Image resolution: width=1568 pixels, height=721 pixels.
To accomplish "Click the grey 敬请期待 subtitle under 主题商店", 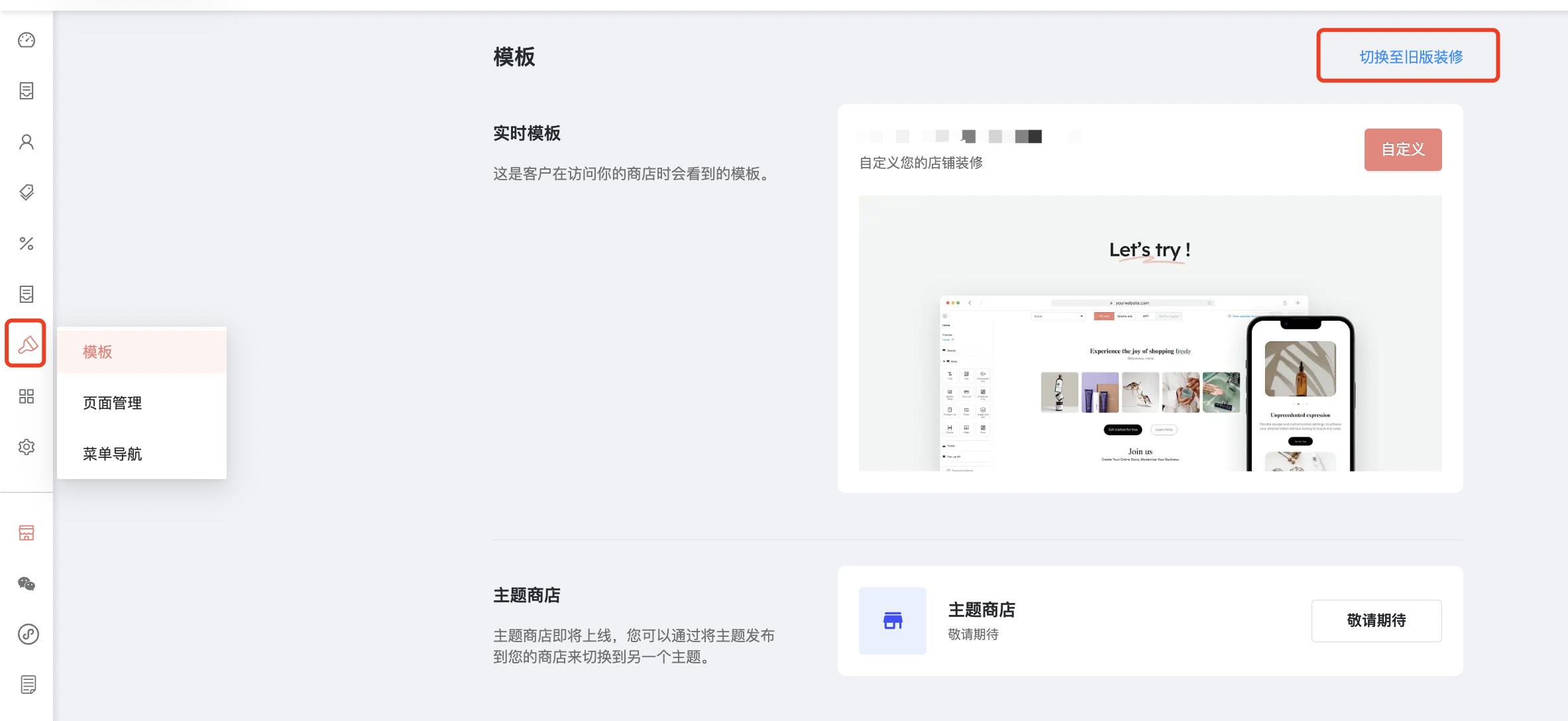I will pyautogui.click(x=974, y=634).
